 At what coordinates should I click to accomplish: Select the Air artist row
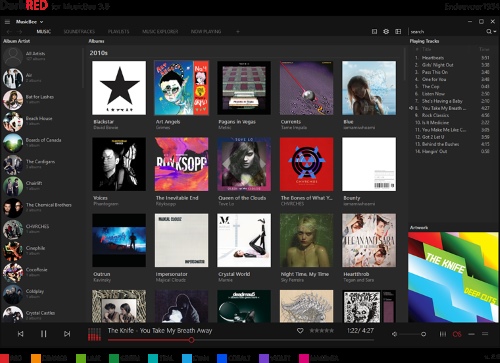tap(42, 78)
